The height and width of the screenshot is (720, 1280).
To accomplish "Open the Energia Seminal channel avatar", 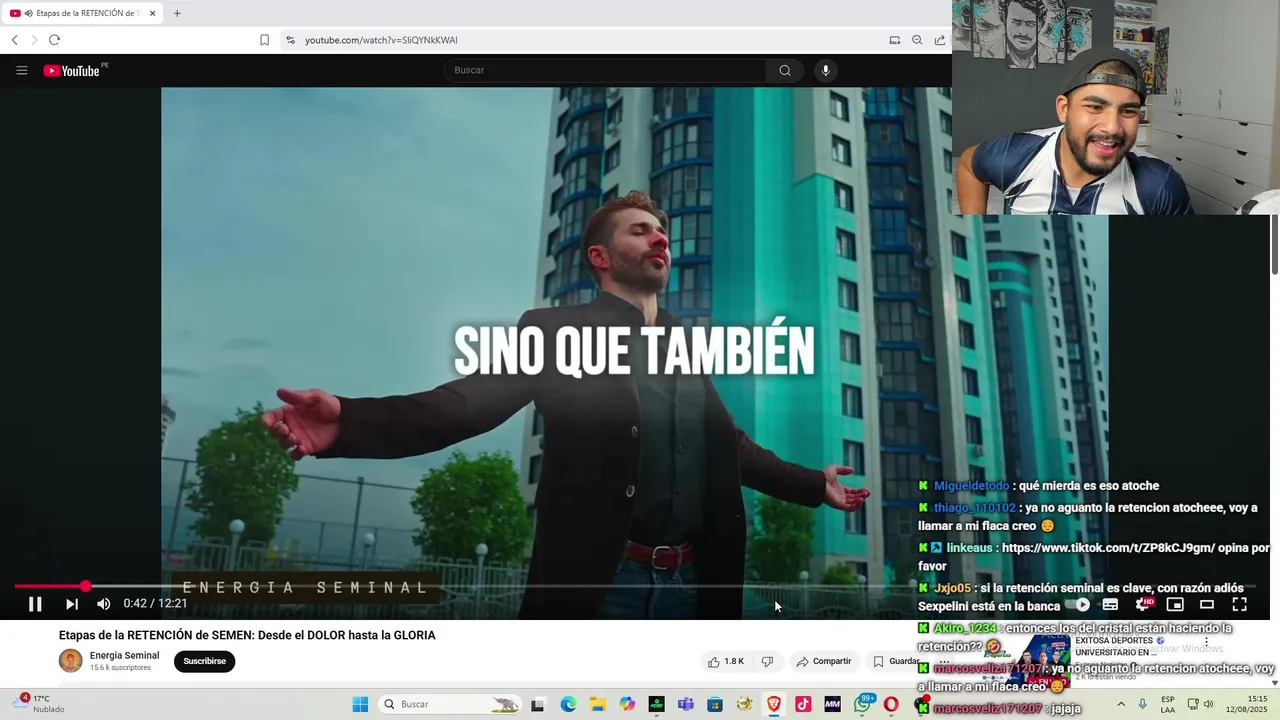I will pyautogui.click(x=71, y=661).
